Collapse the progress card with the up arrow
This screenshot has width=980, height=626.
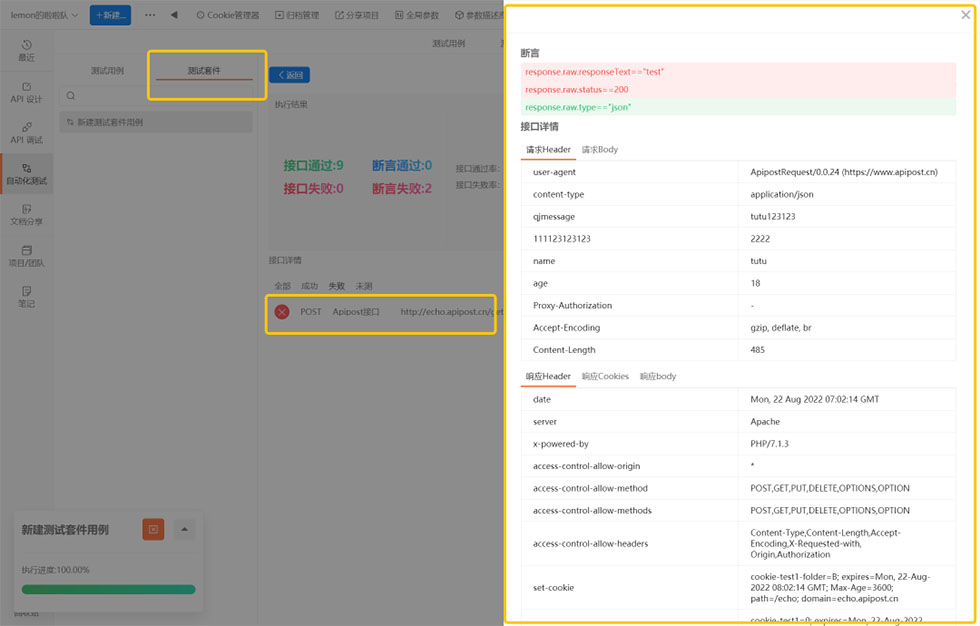(184, 530)
